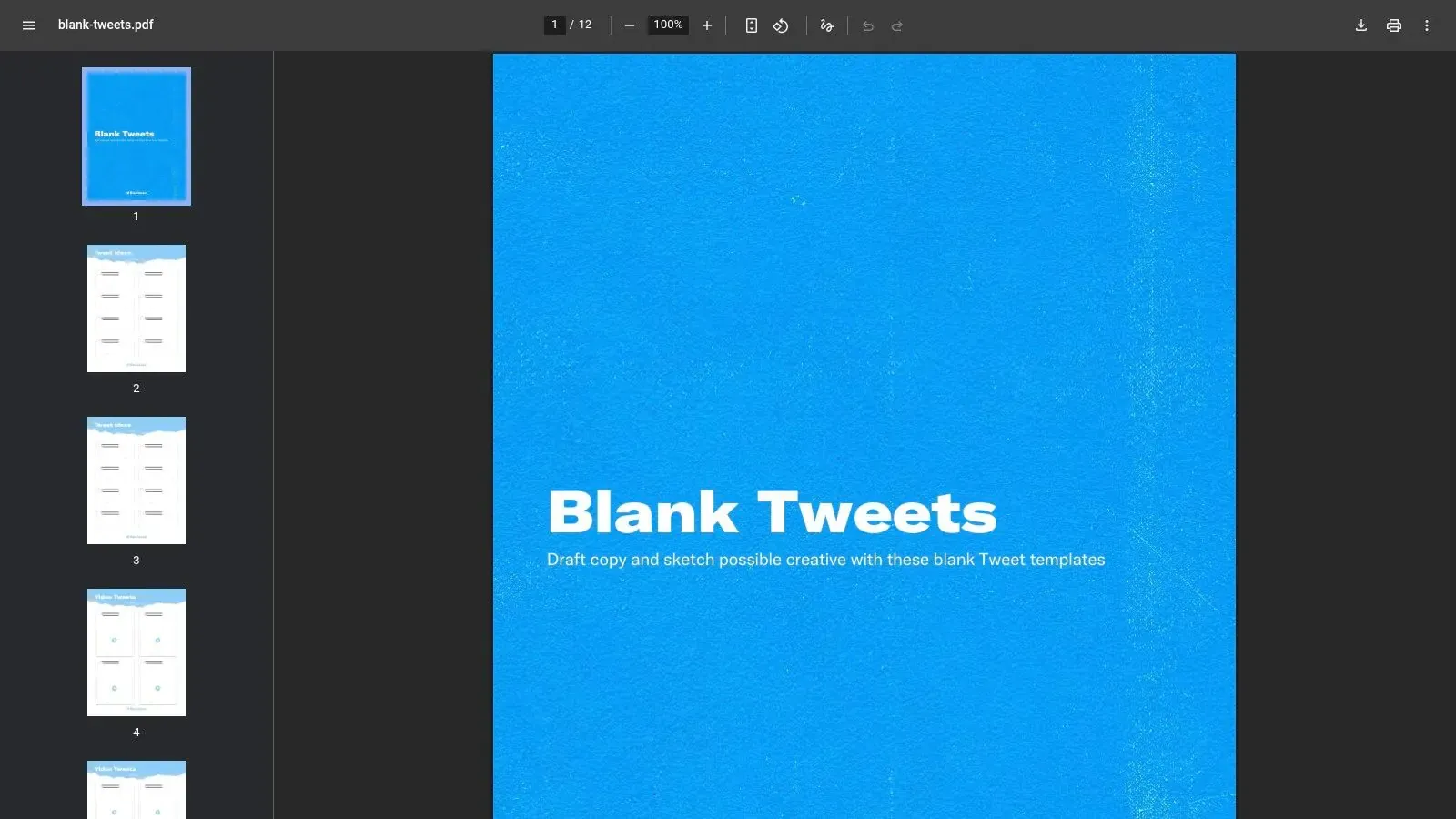Click the Blank Tweets heading on the page
The image size is (1456, 819).
[773, 511]
